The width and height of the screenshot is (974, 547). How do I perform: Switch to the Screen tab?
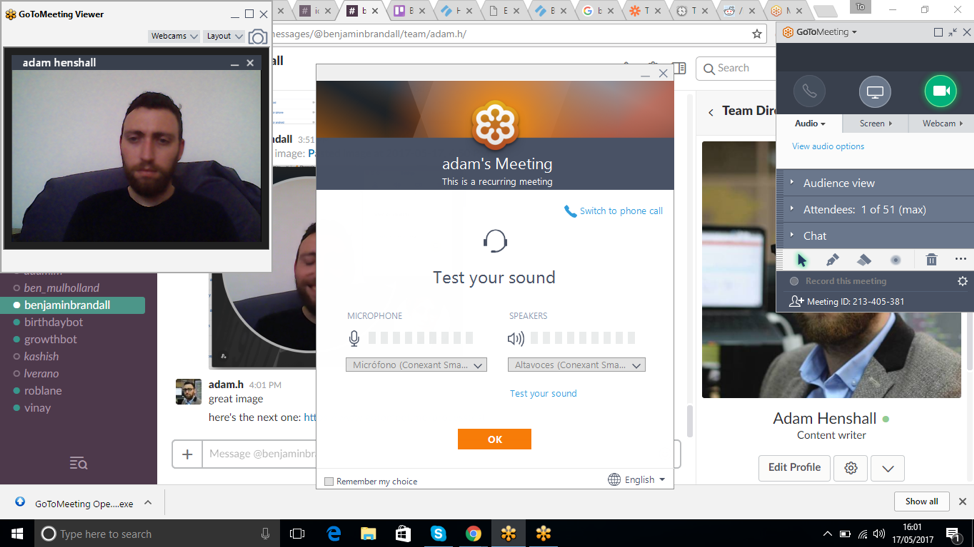875,124
